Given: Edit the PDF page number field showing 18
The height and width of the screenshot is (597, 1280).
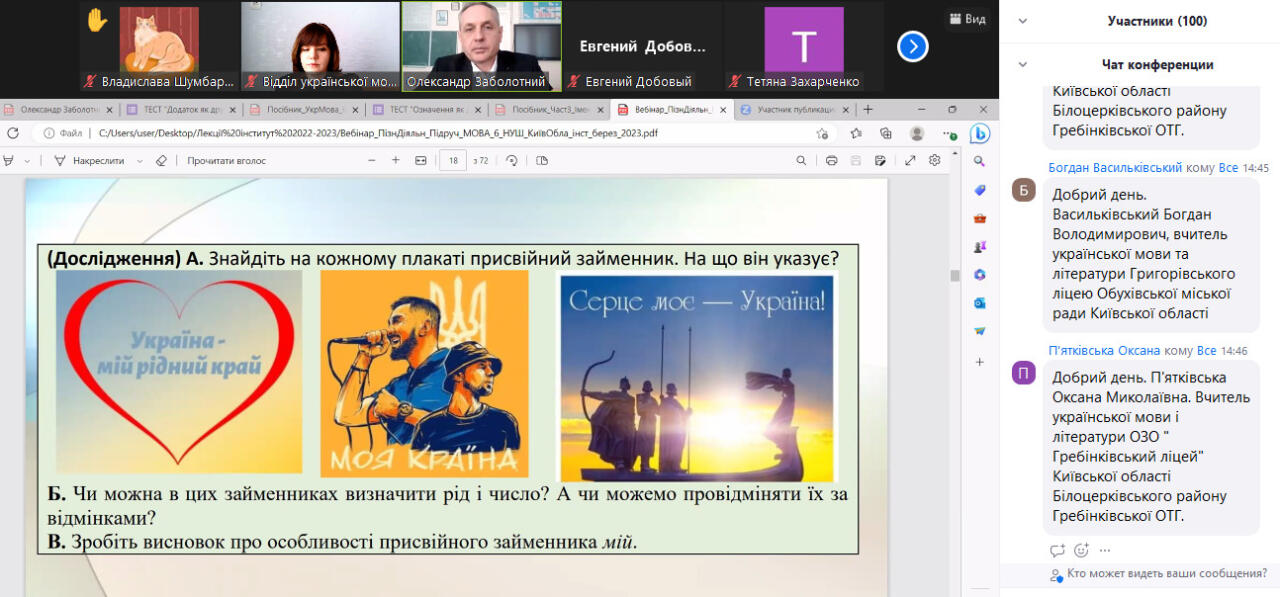Looking at the screenshot, I should [453, 160].
